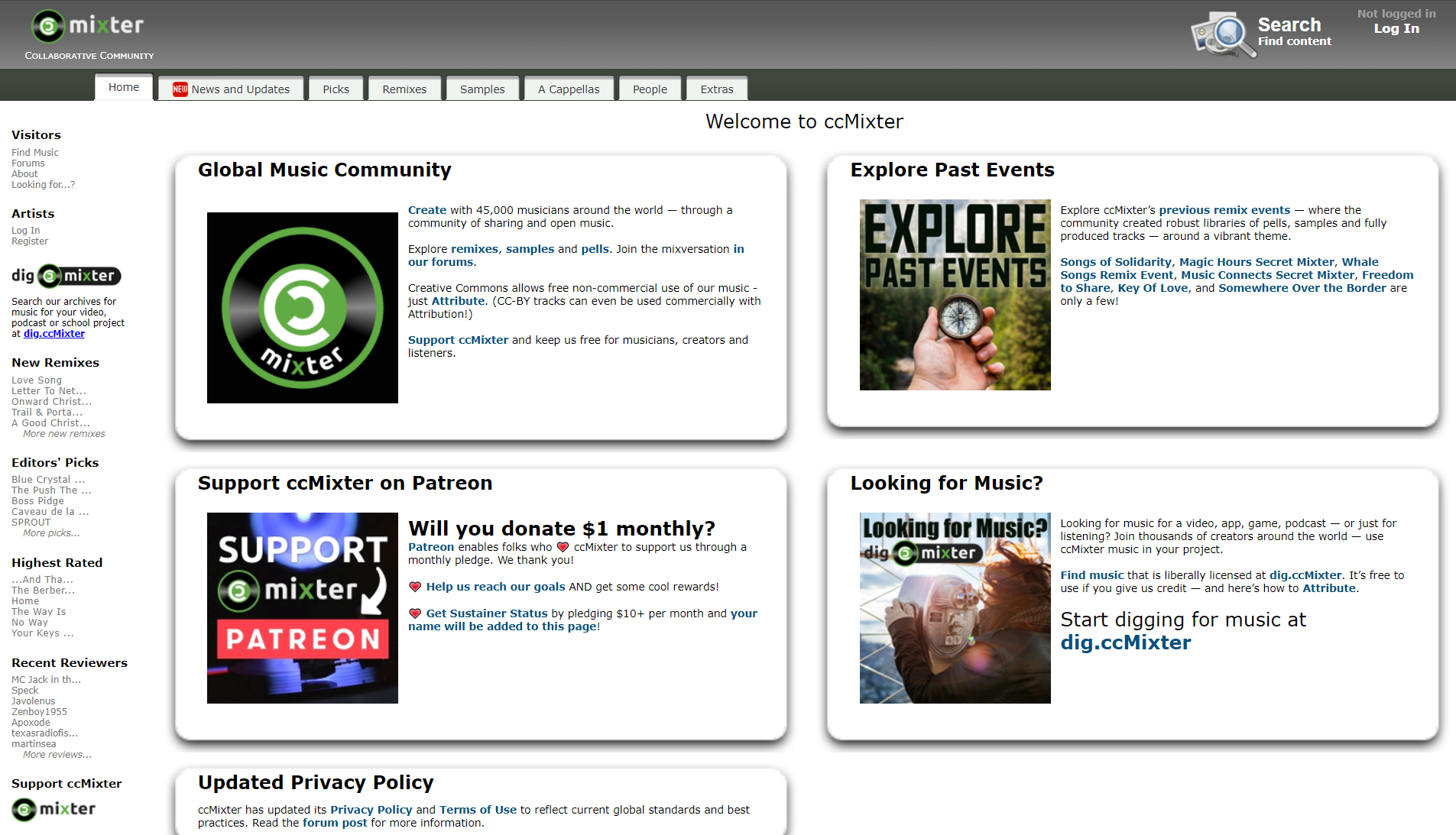The image size is (1456, 835).
Task: Go to Forums in the sidebar
Action: (28, 163)
